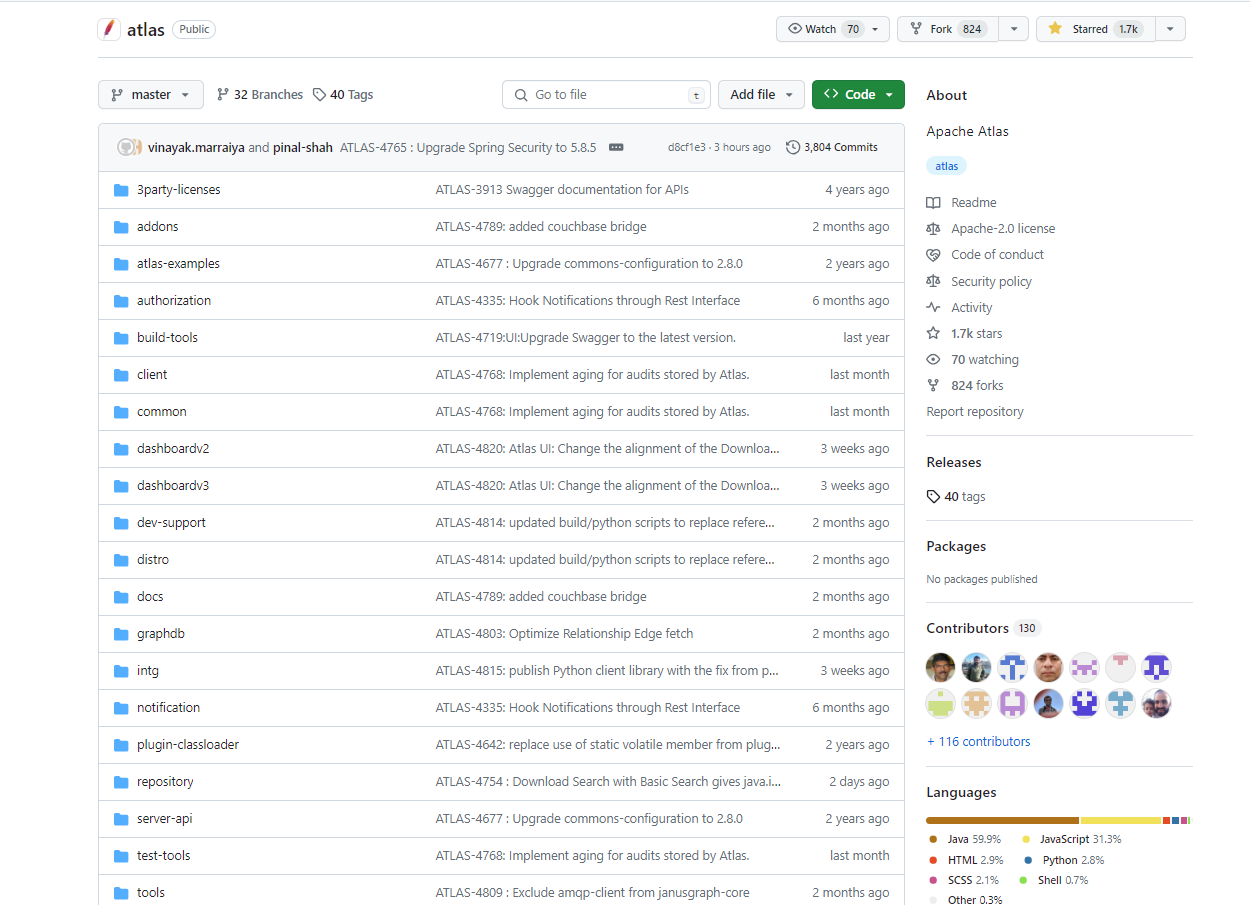Click the Java segment in the languages bar
Screen dimensions: 1250x905
click(1003, 820)
